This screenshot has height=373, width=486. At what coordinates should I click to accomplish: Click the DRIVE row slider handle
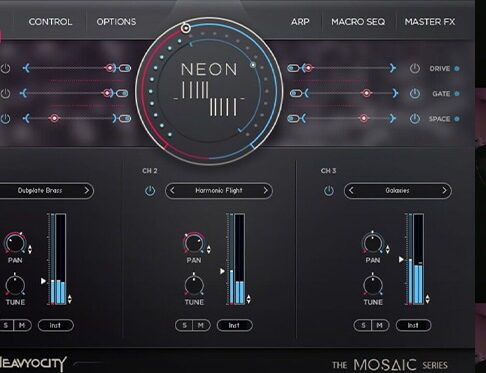[x=309, y=68]
